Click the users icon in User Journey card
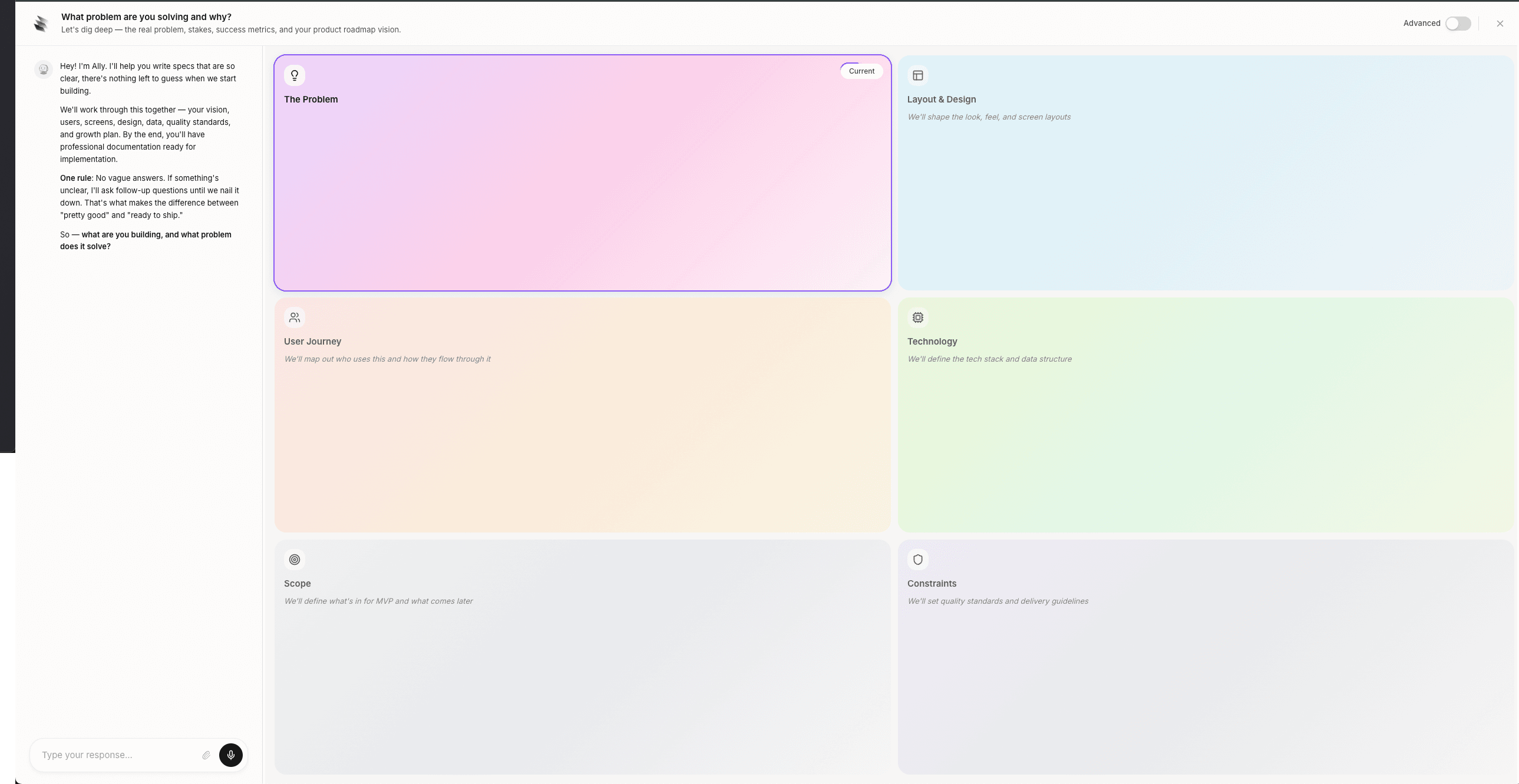The height and width of the screenshot is (784, 1519). [294, 317]
